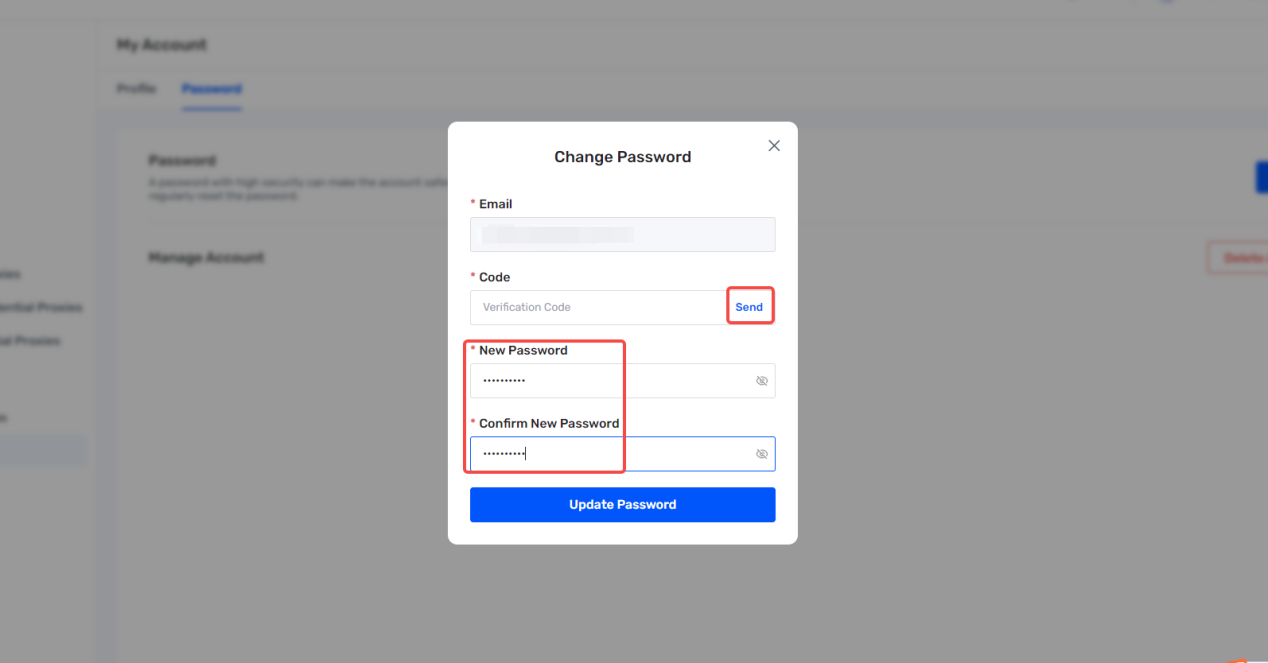Click the greyed-out Email field
The image size is (1268, 663).
(622, 234)
